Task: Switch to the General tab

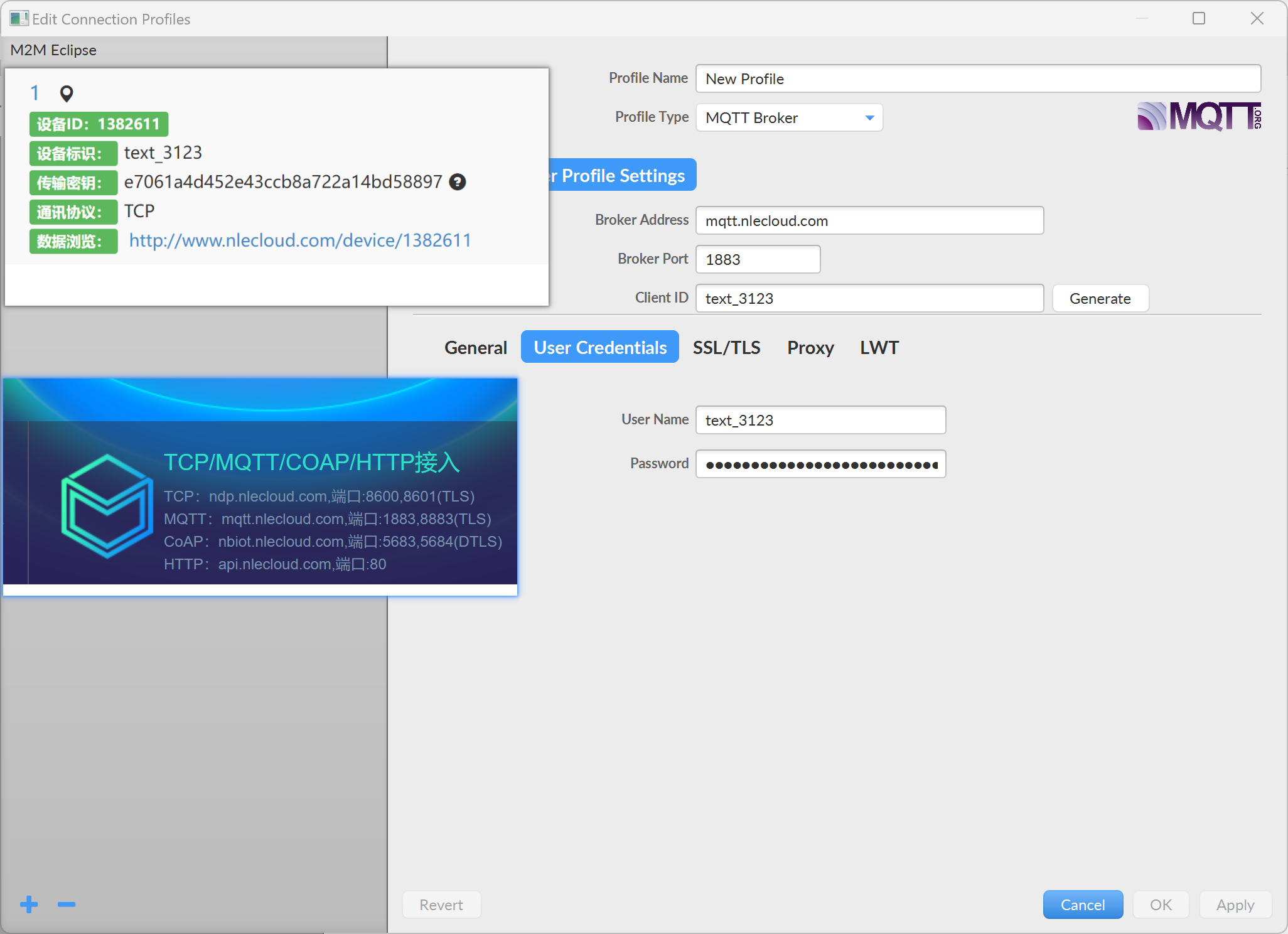Action: tap(475, 348)
